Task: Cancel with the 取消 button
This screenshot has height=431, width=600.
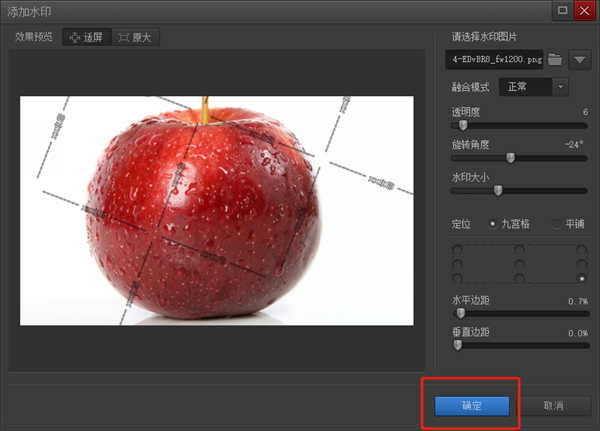Action: [554, 406]
